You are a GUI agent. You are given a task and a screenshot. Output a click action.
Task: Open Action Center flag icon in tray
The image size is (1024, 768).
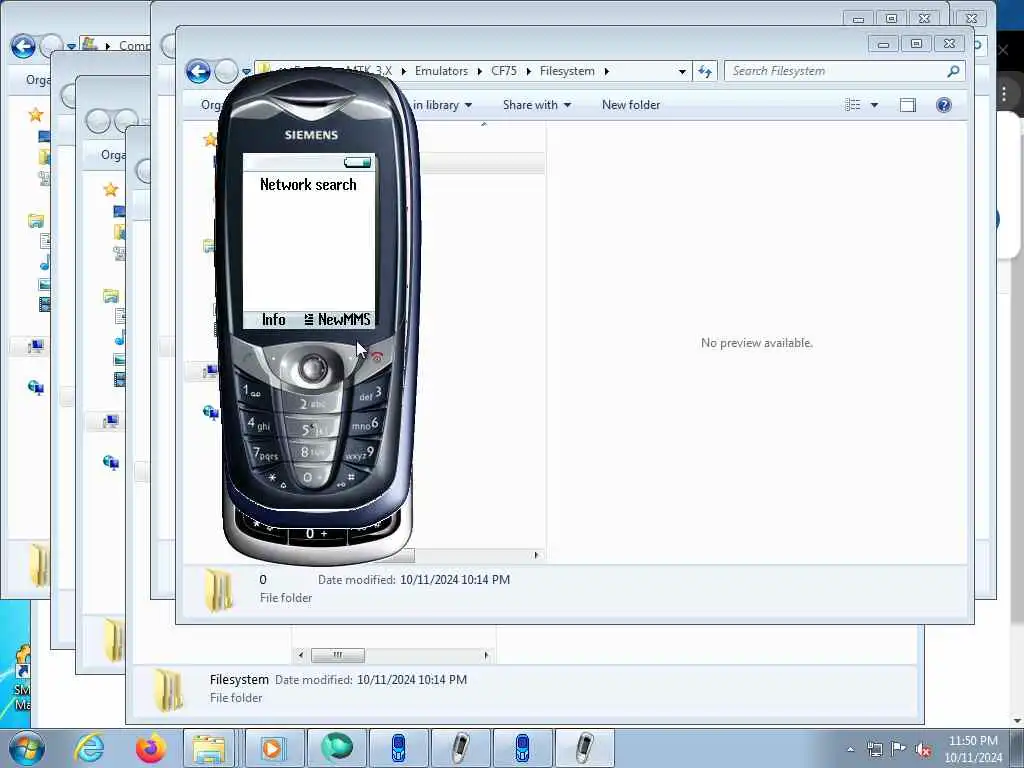click(899, 748)
